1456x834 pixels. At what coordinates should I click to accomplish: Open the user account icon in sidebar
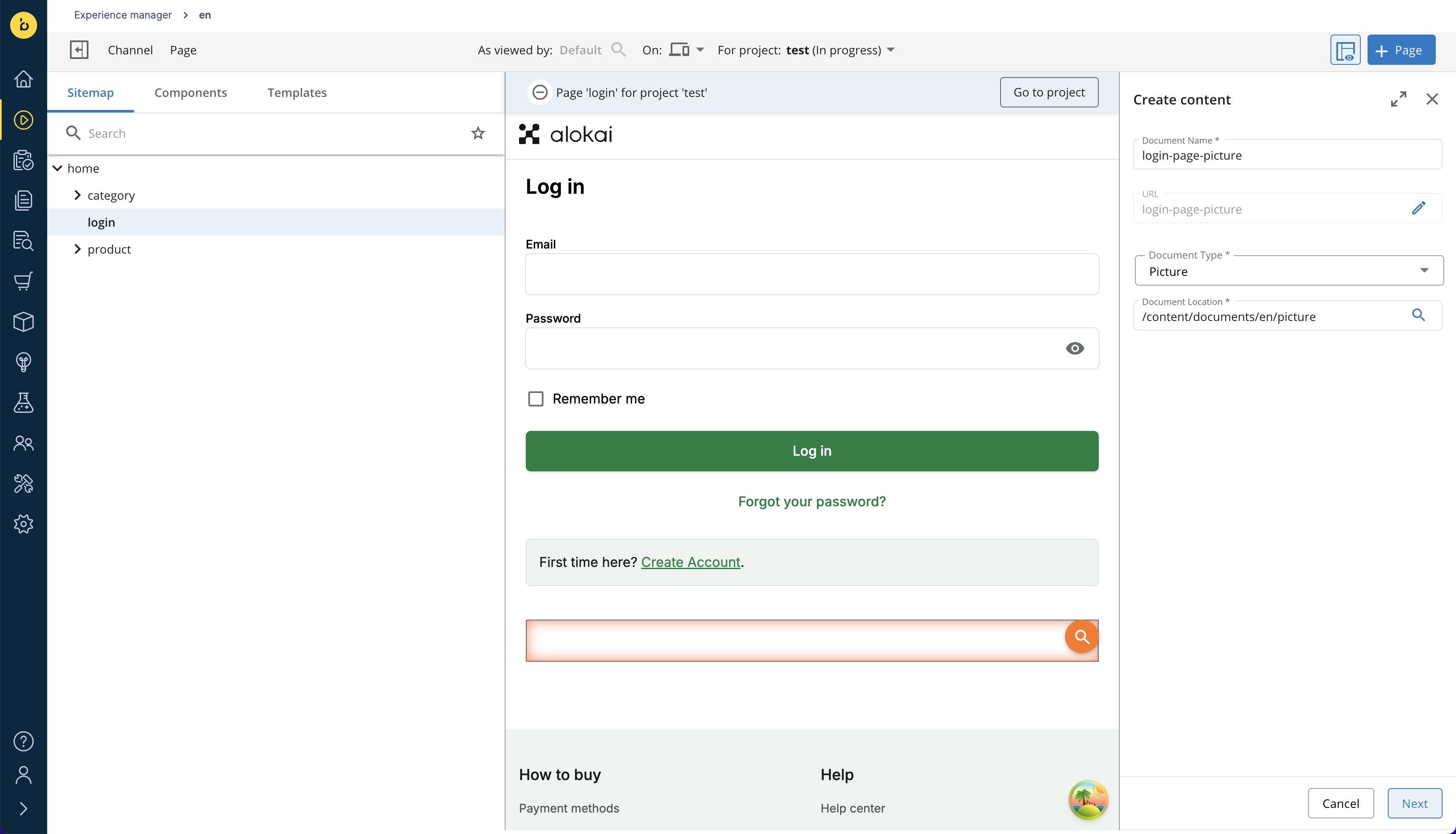24,775
